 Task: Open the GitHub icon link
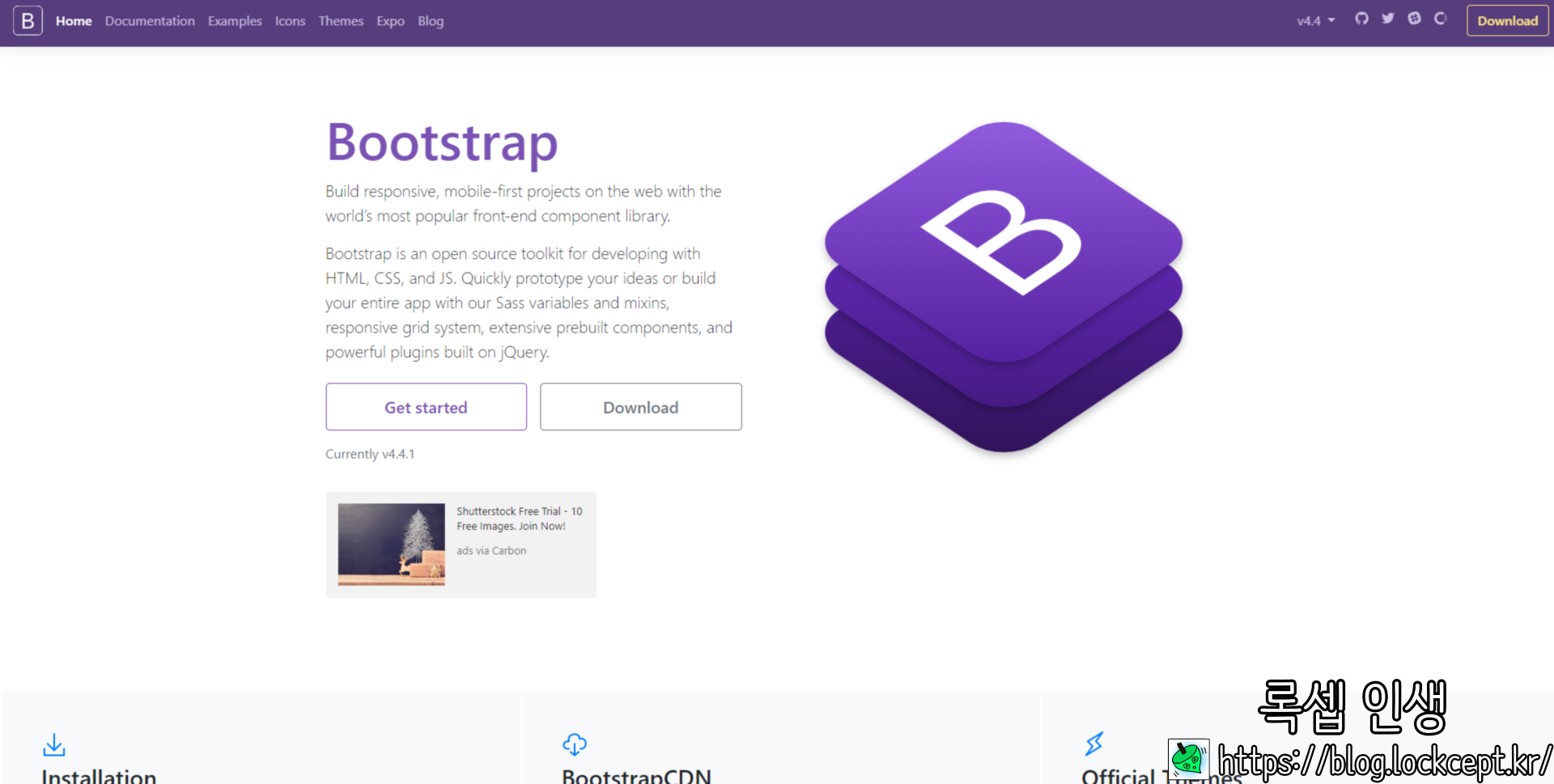(1361, 19)
